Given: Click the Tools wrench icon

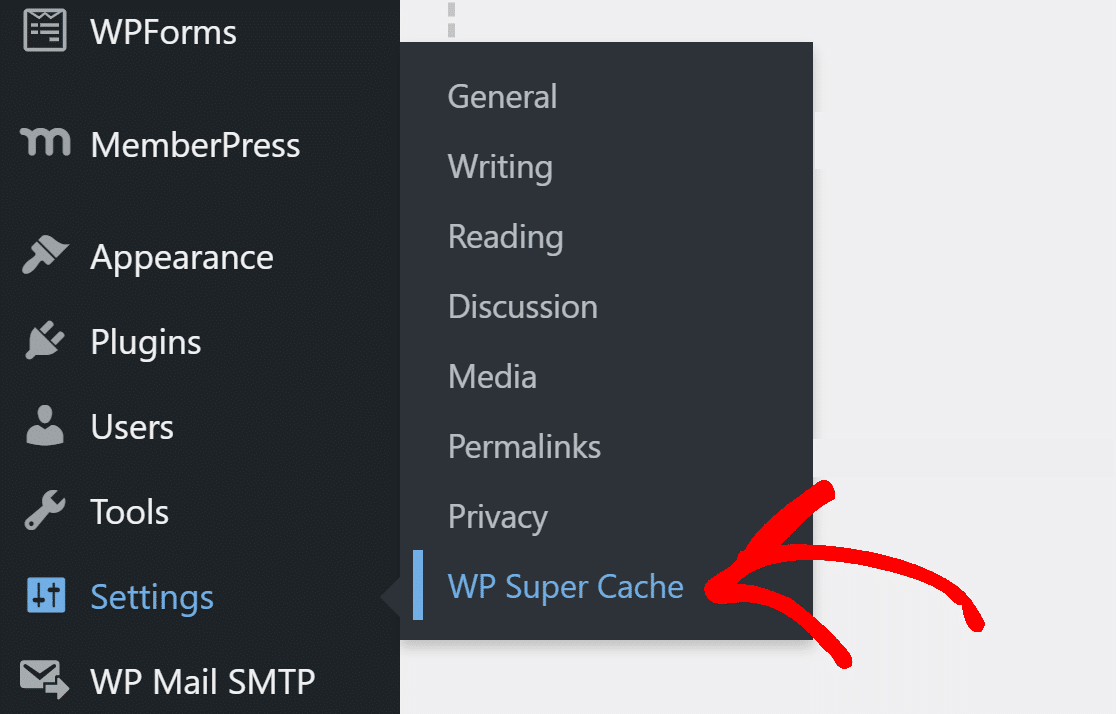Looking at the screenshot, I should click(44, 510).
